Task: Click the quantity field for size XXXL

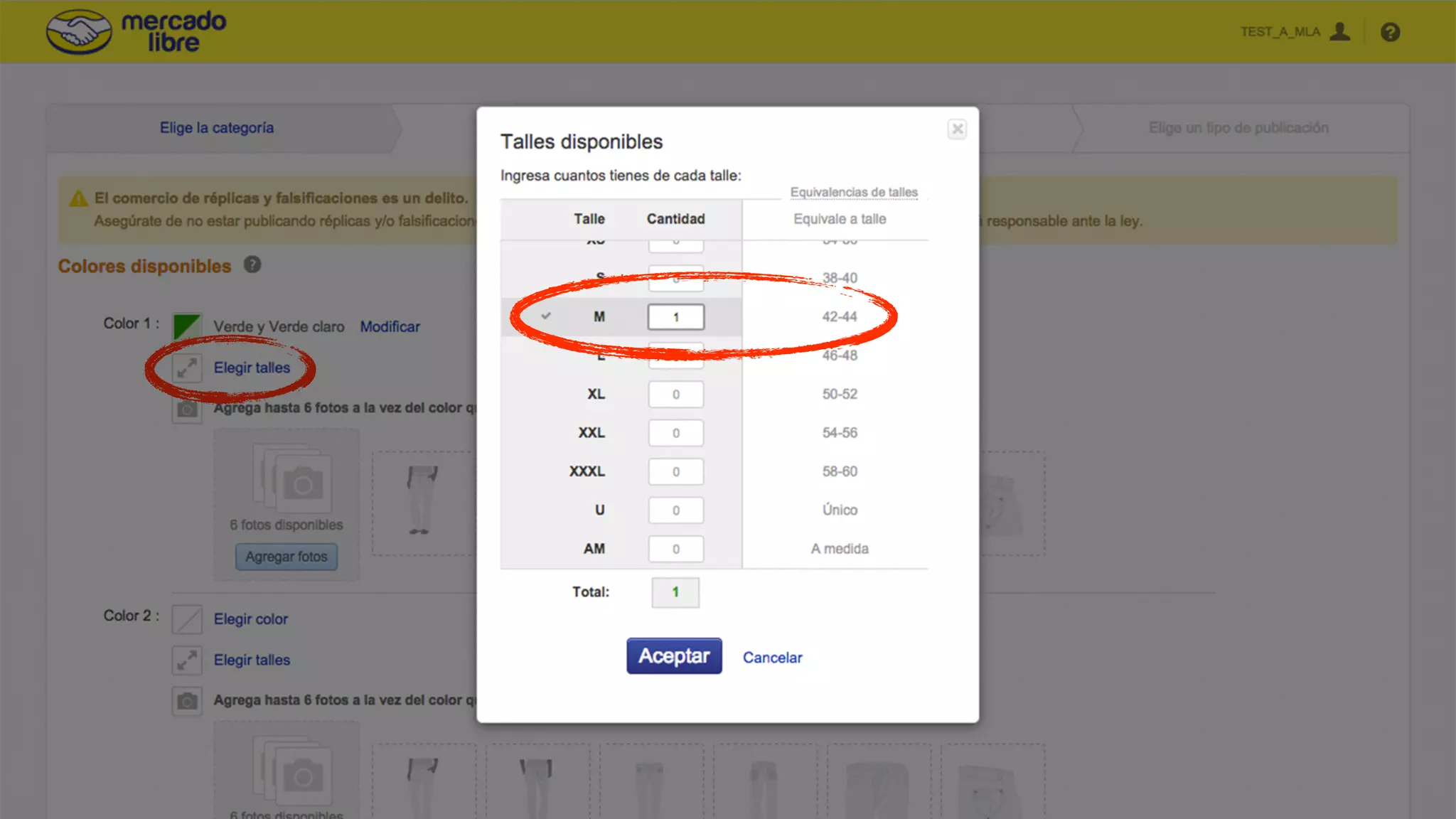Action: 675,472
